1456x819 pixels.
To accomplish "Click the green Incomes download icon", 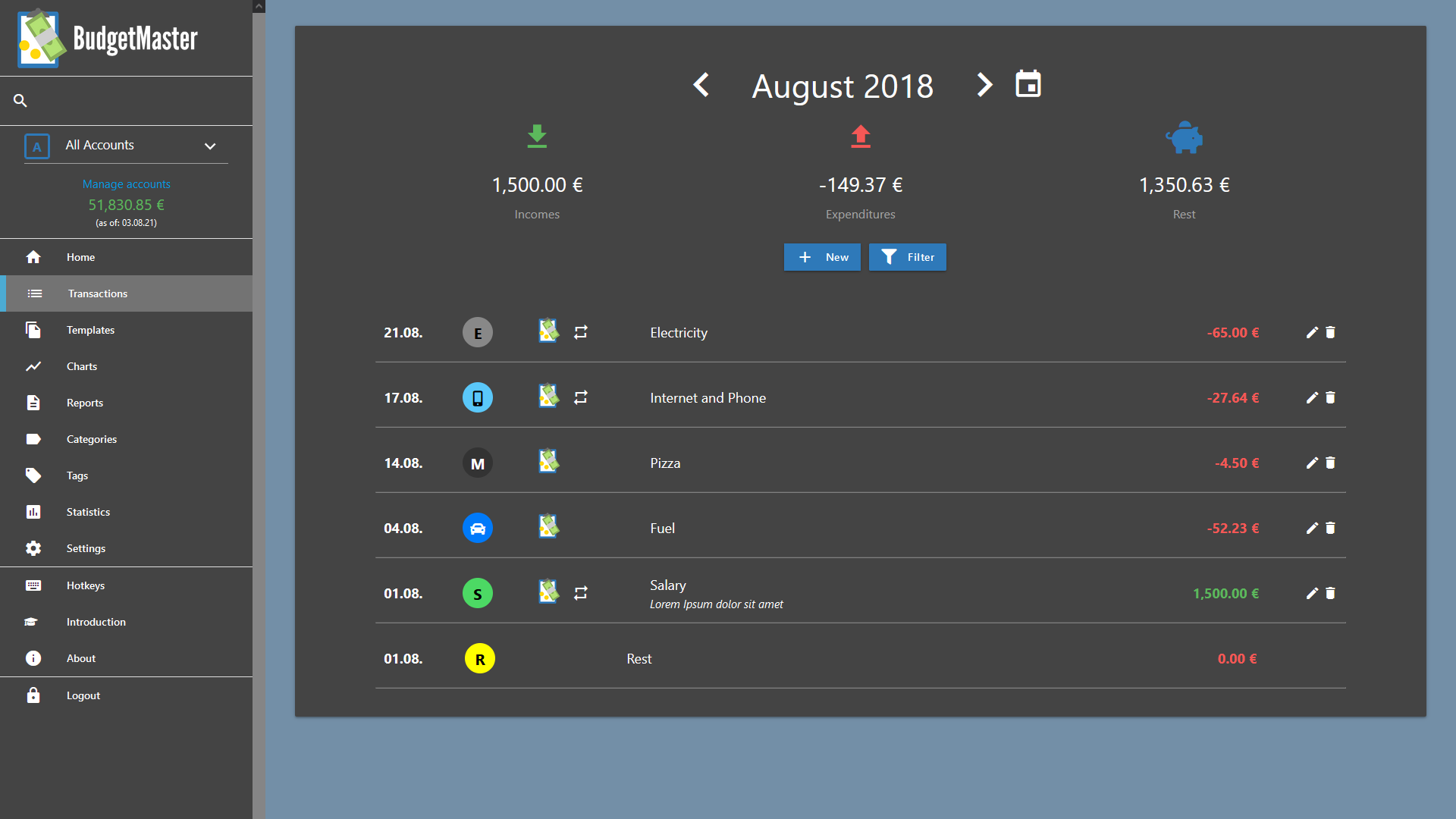I will tap(537, 136).
